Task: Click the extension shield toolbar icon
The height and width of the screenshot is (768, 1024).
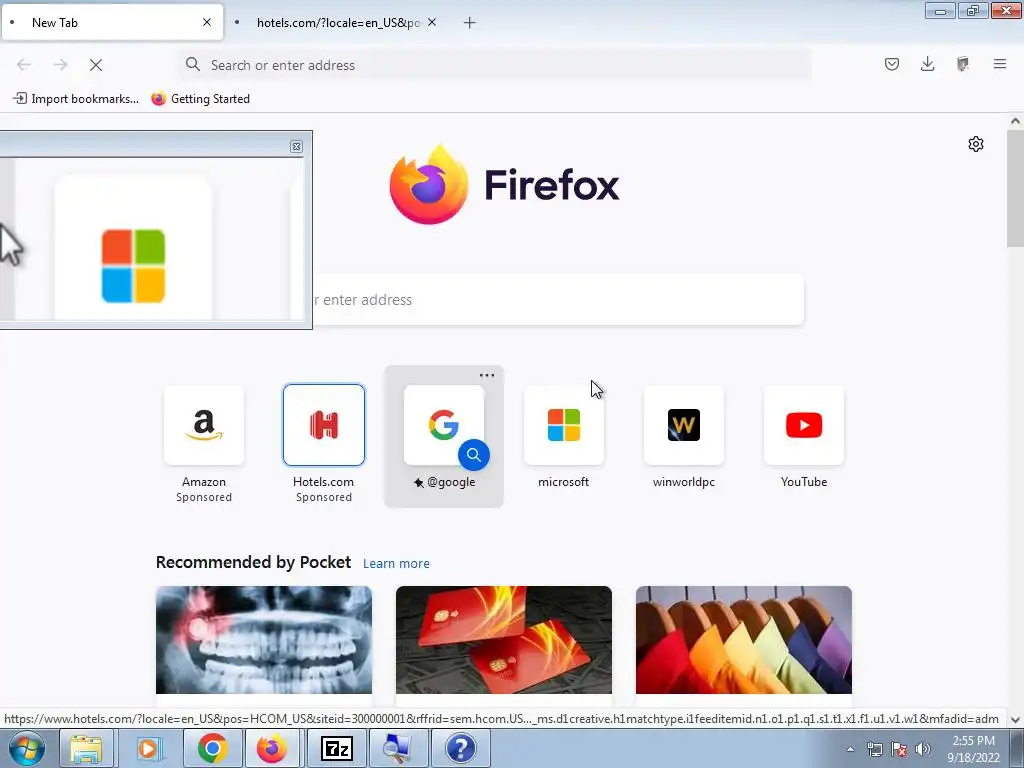Action: (963, 64)
